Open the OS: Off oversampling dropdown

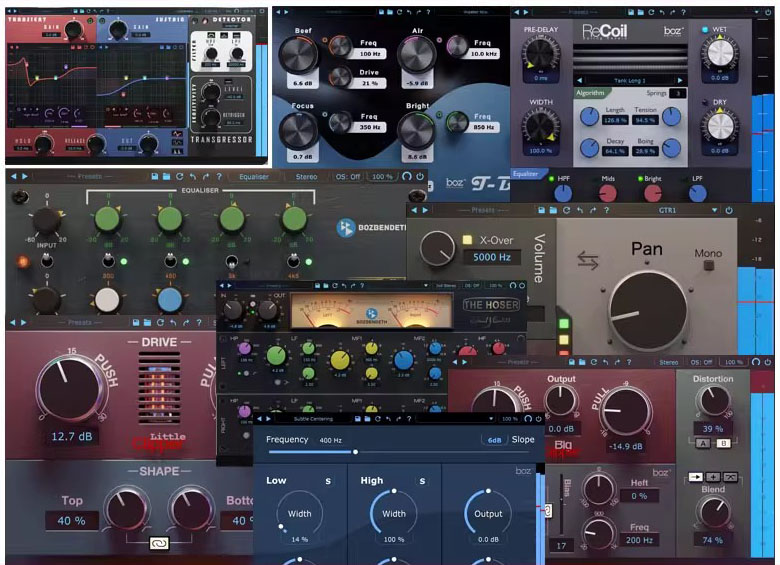tap(346, 176)
